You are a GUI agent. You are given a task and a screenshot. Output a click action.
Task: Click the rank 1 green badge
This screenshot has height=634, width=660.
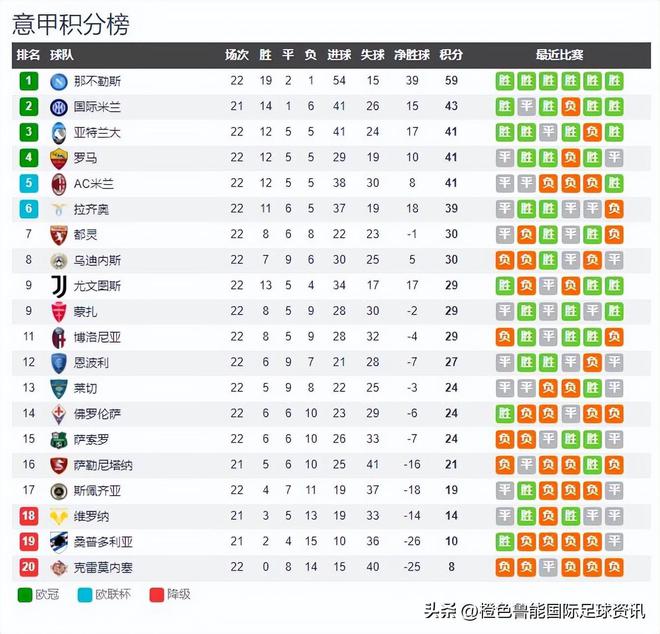(x=29, y=81)
